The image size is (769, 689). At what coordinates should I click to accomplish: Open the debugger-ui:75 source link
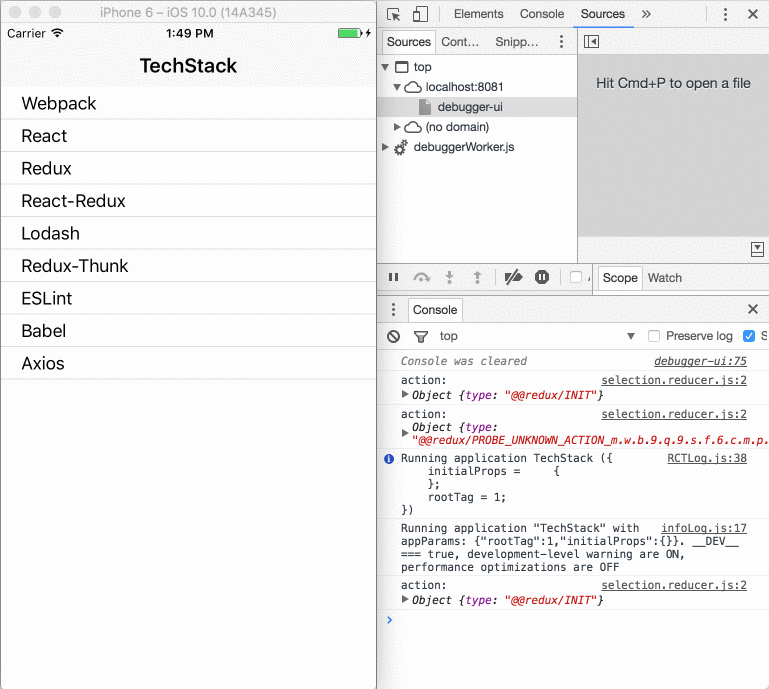pos(700,361)
